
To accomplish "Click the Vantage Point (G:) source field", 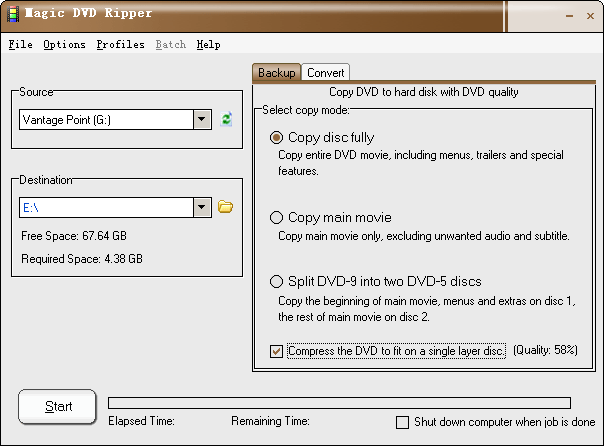I will click(106, 119).
